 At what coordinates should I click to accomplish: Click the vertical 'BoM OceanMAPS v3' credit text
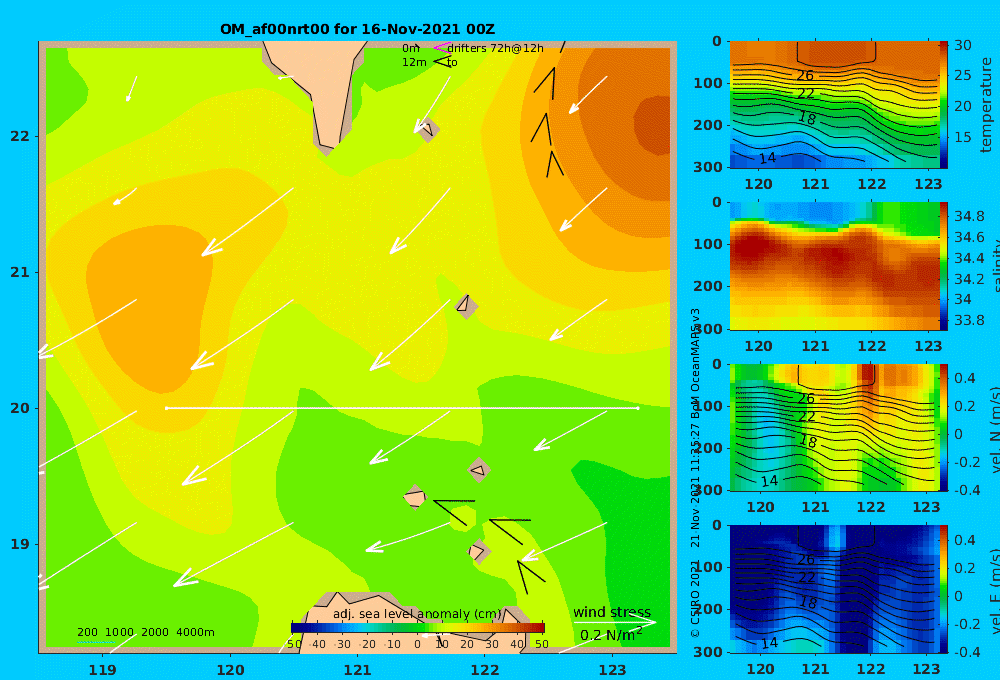[696, 364]
